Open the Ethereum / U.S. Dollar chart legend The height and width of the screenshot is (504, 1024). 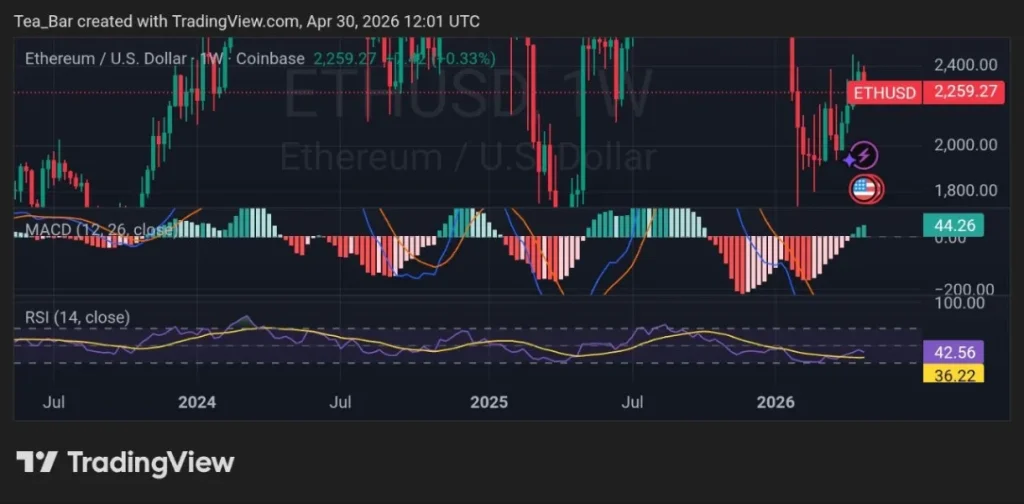pos(164,59)
